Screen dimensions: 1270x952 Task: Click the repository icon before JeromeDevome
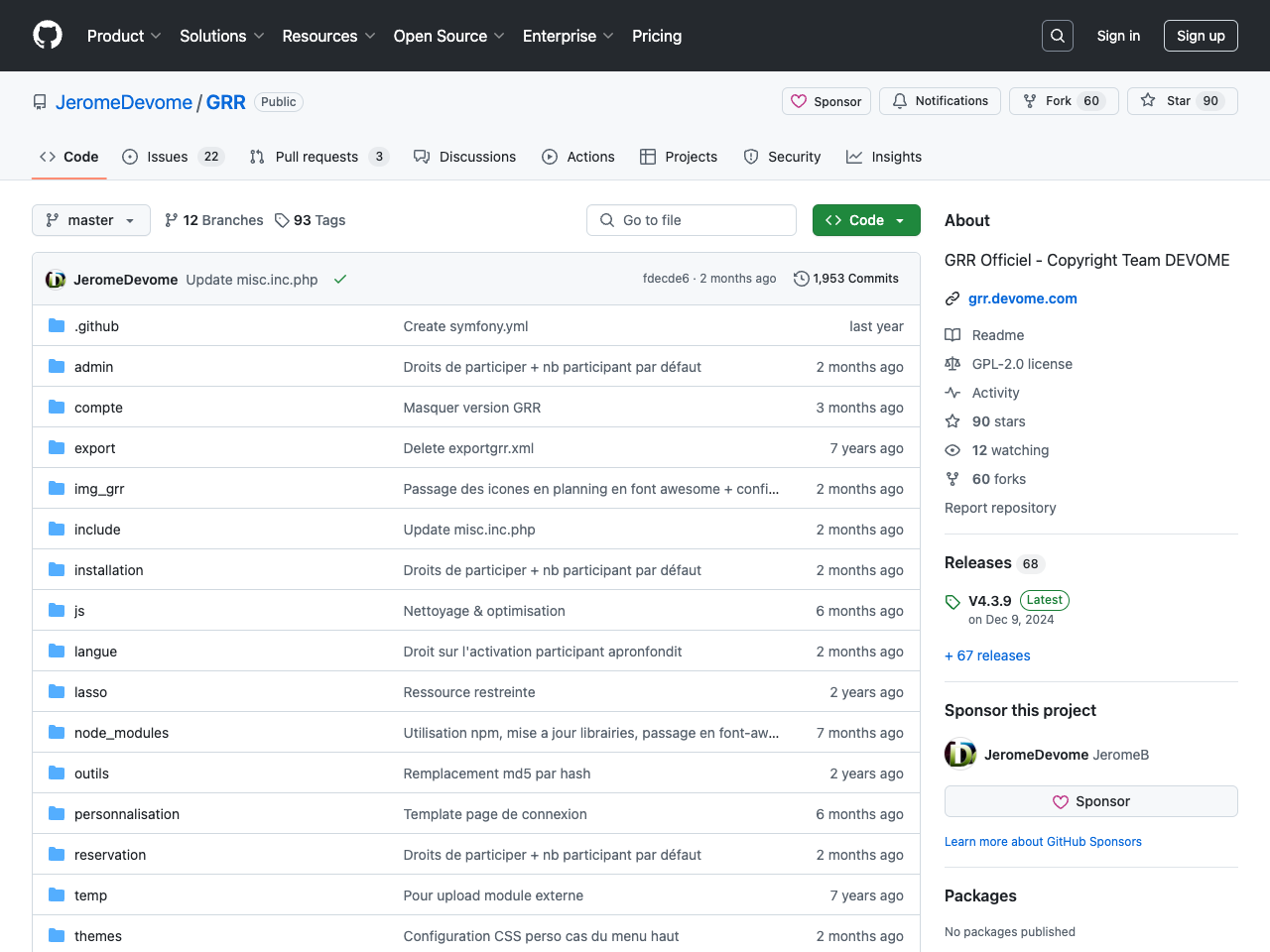(40, 102)
